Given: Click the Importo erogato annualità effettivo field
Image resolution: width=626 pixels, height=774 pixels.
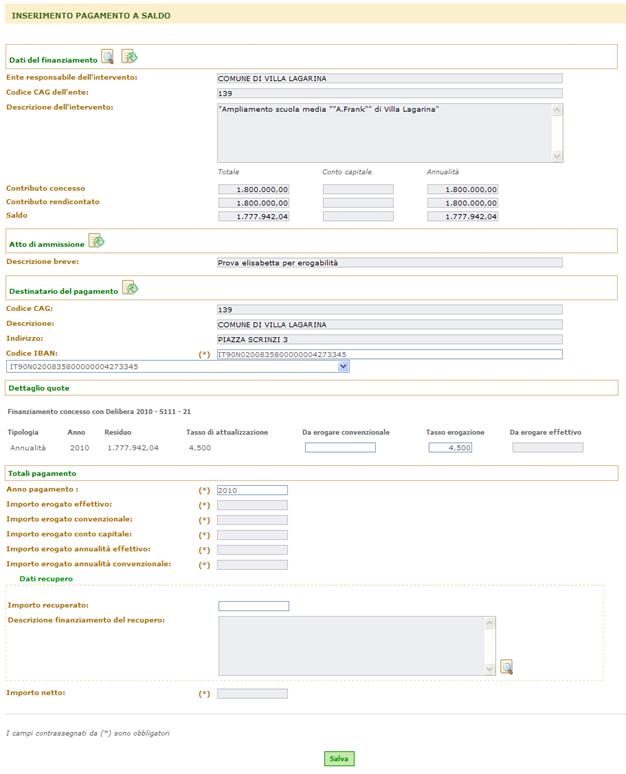Looking at the screenshot, I should [x=252, y=550].
